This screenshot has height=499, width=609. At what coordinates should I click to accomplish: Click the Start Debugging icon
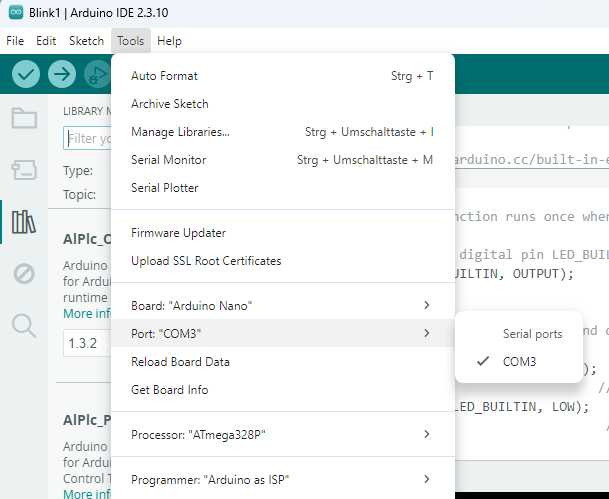(97, 74)
